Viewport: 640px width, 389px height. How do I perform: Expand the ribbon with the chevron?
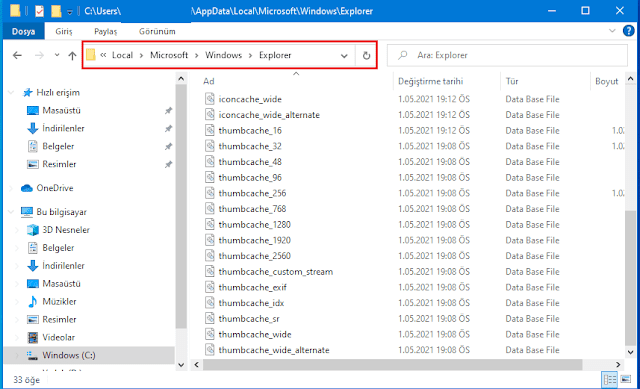pyautogui.click(x=612, y=31)
